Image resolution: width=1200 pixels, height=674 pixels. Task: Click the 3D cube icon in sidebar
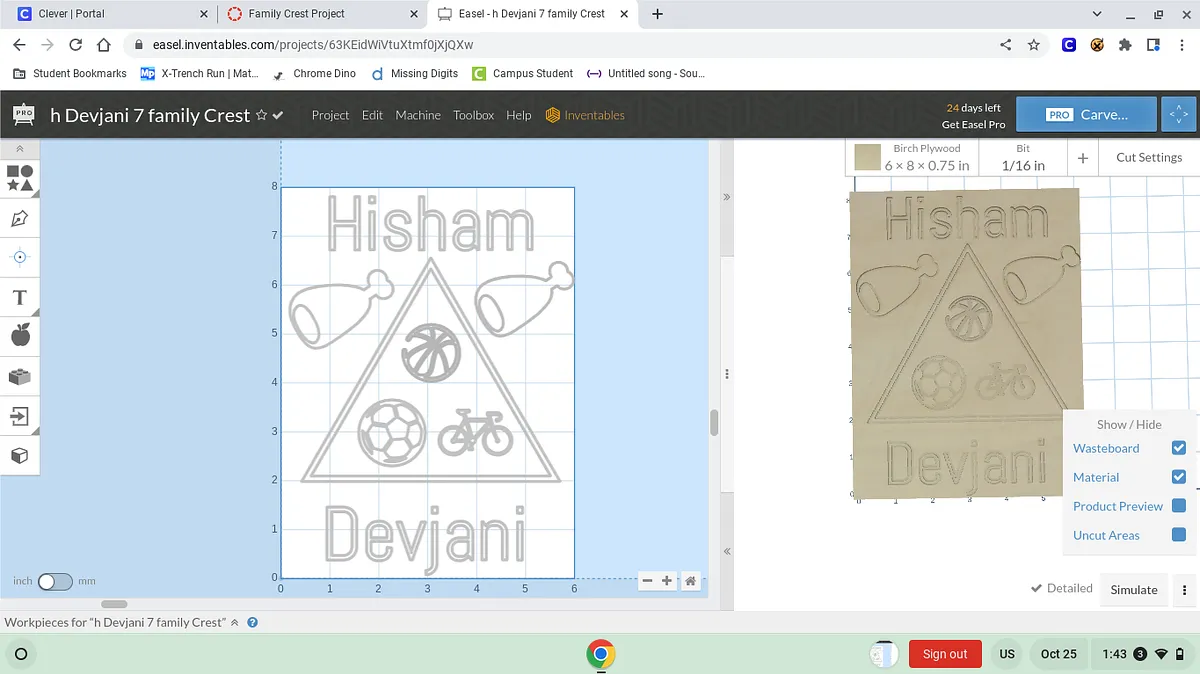click(20, 456)
